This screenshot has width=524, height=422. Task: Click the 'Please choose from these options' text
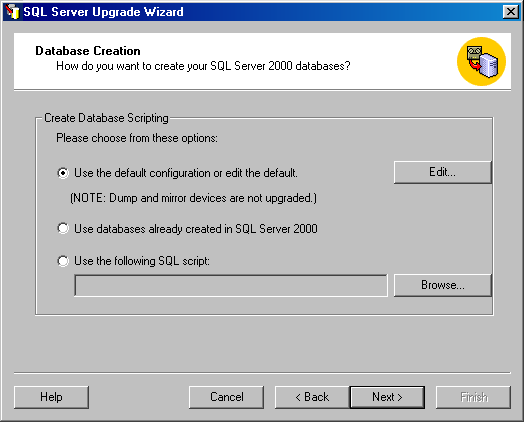point(137,138)
